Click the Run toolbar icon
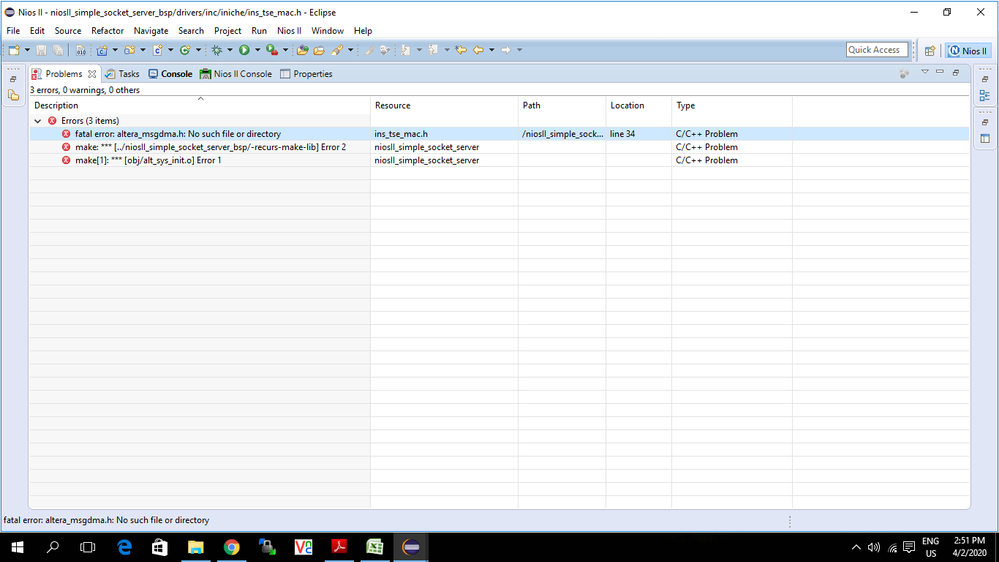Screen dimensions: 999x562 [x=243, y=50]
